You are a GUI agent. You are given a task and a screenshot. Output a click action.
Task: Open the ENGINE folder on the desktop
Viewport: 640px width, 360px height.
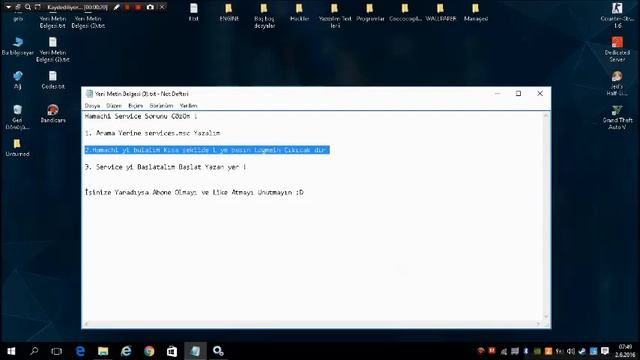(x=229, y=12)
